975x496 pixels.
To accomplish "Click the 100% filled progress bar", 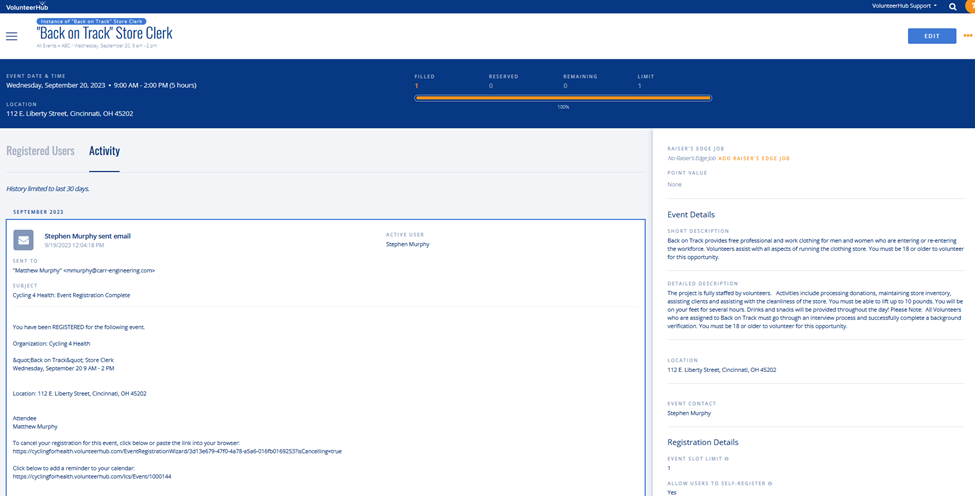I will (563, 98).
